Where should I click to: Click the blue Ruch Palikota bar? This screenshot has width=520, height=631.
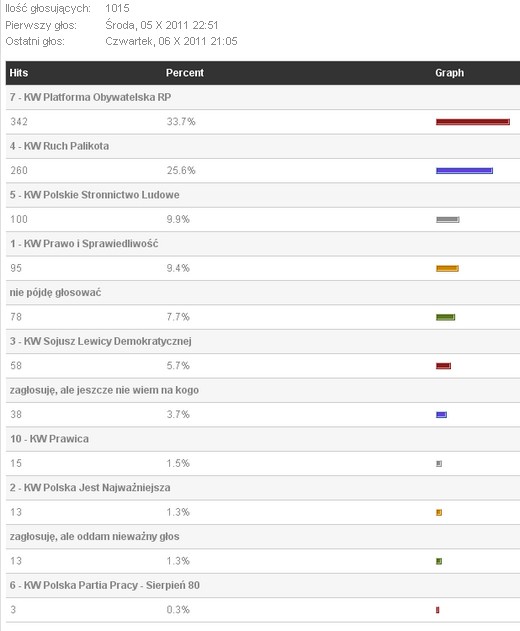[x=464, y=171]
